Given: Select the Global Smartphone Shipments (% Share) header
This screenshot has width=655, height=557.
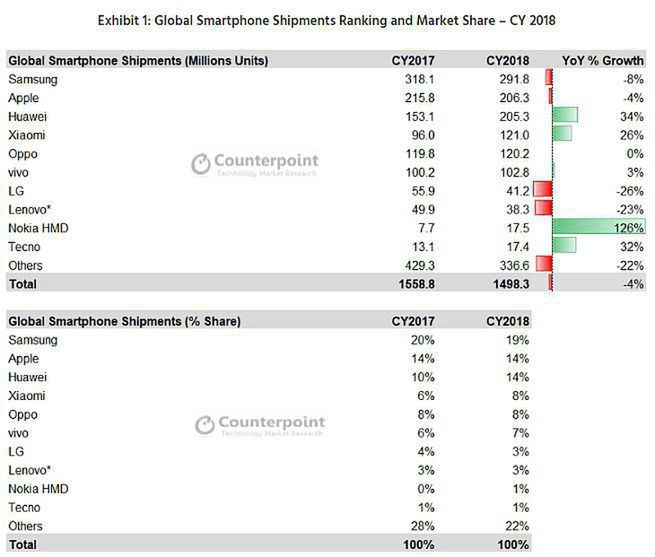Looking at the screenshot, I should [124, 321].
